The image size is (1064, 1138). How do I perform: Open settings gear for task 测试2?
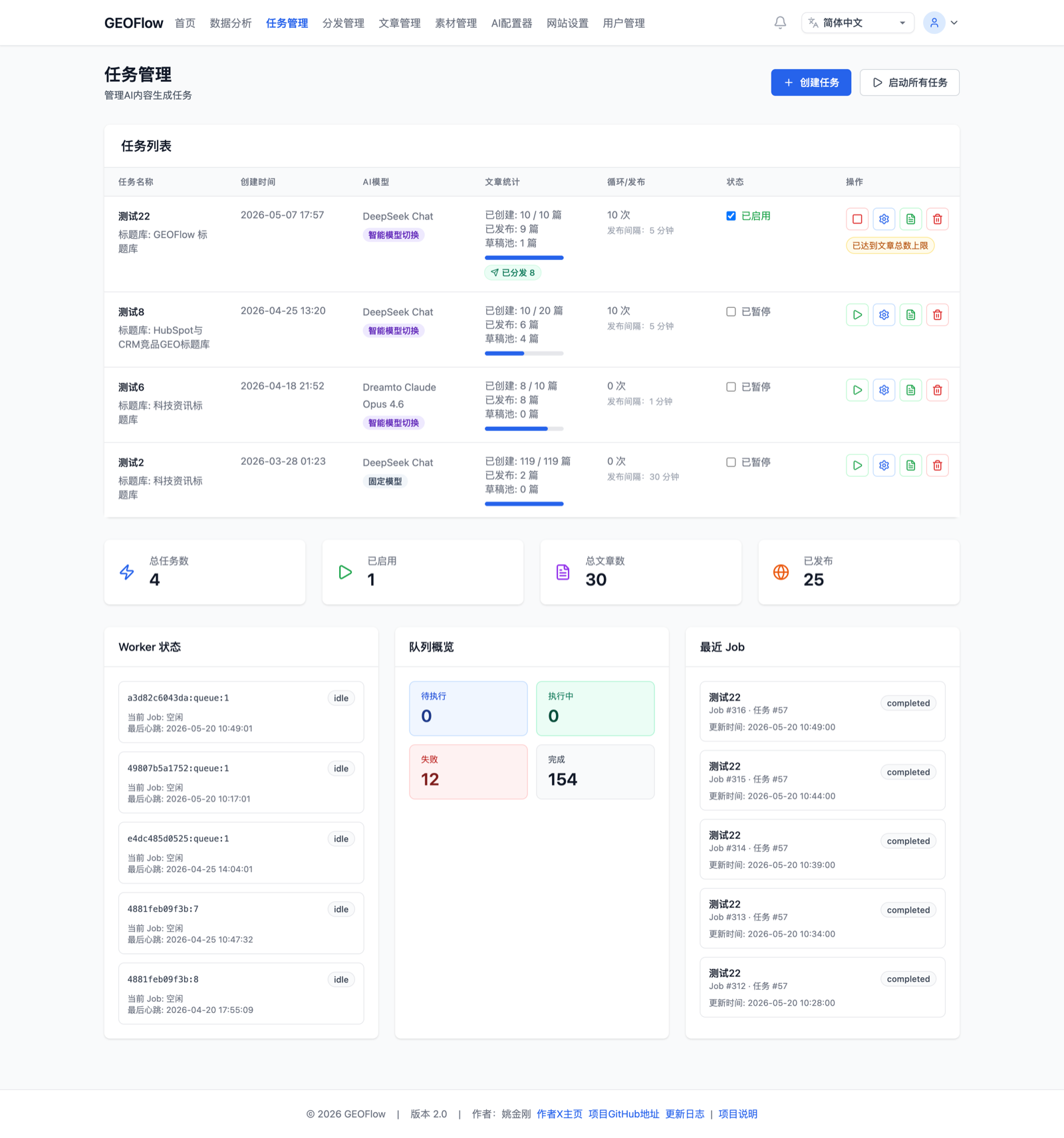point(884,465)
